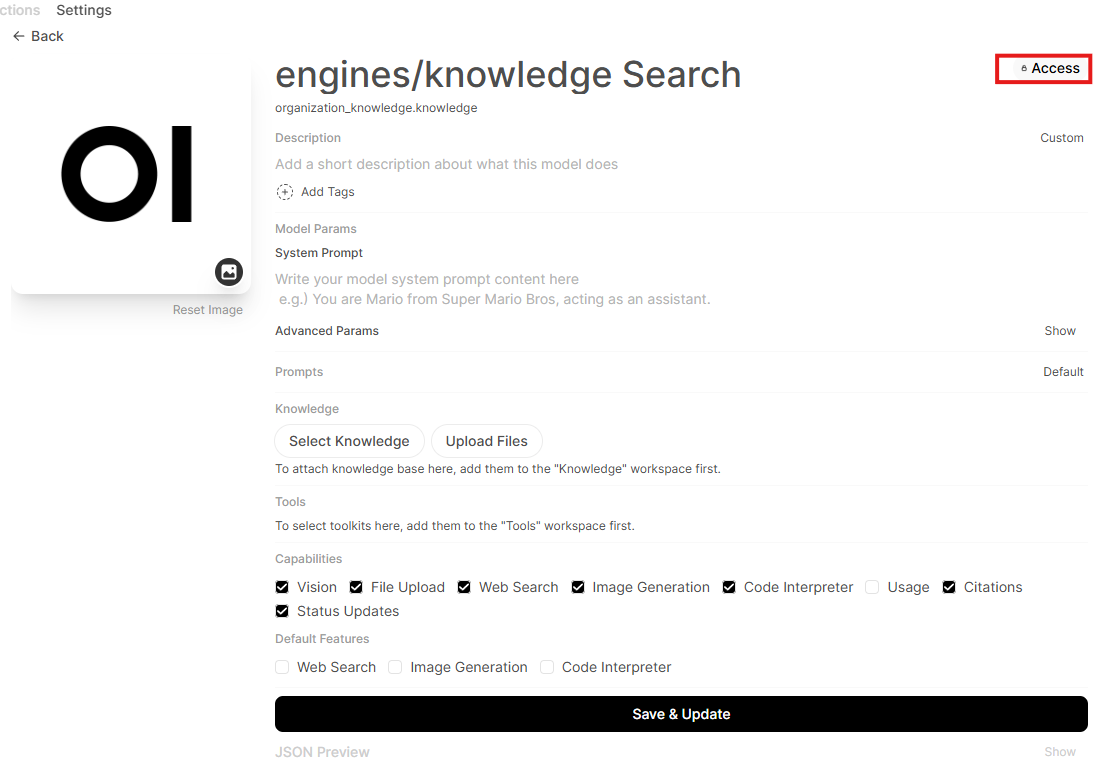The image size is (1107, 764).
Task: Click the back arrow icon
Action: coord(19,36)
